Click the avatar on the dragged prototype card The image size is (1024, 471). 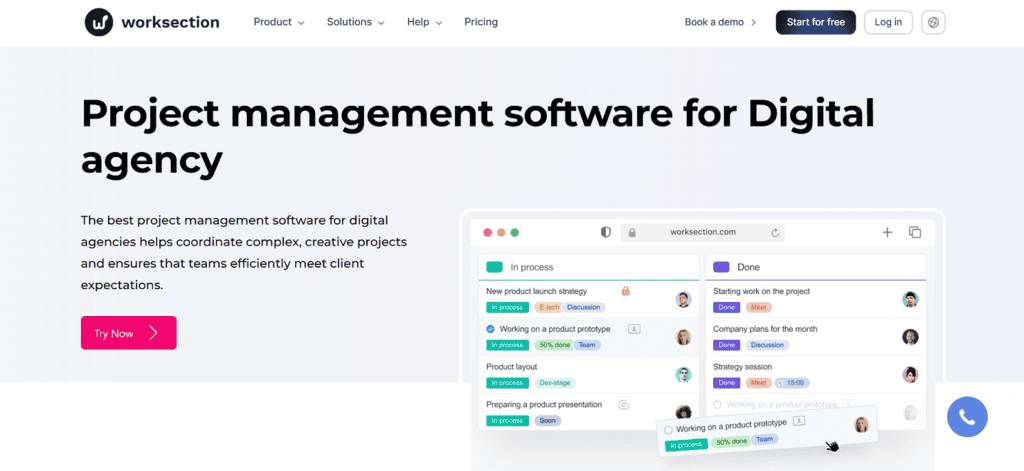point(861,425)
